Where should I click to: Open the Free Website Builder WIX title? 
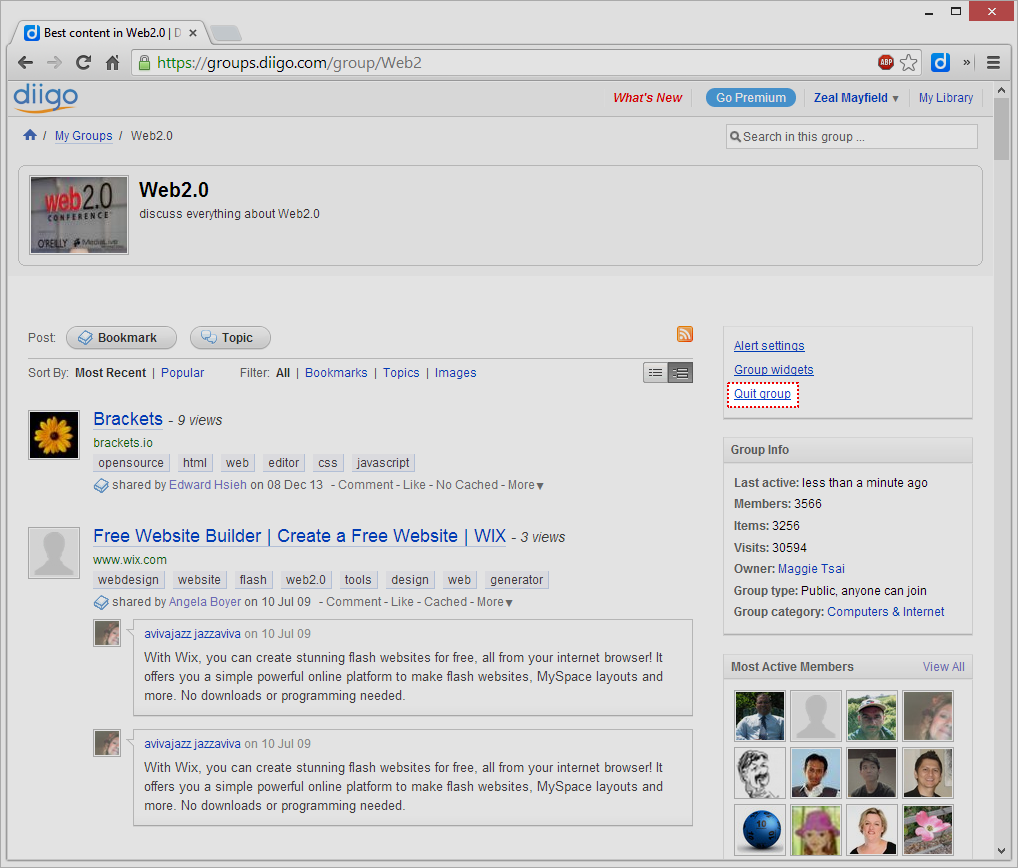click(x=299, y=536)
